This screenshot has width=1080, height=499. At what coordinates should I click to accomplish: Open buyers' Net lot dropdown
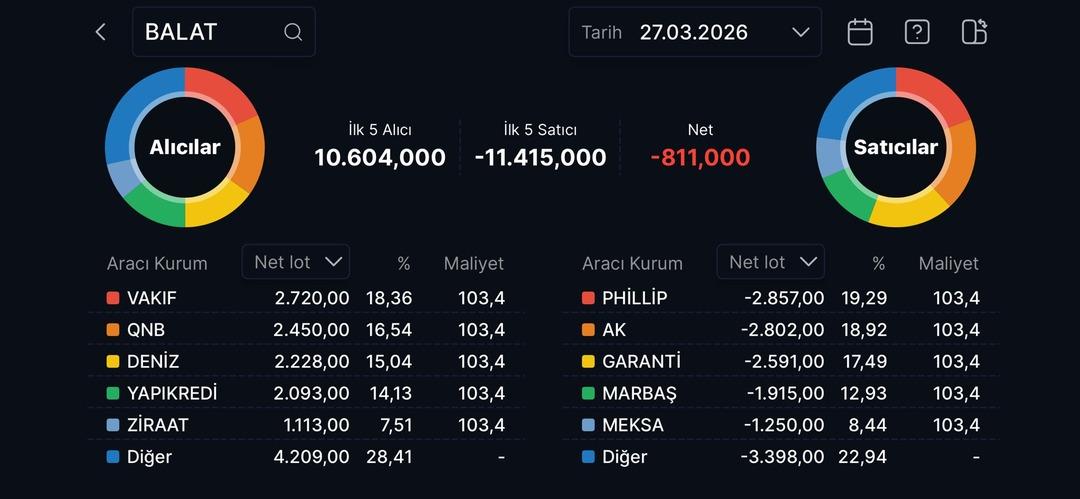[296, 262]
